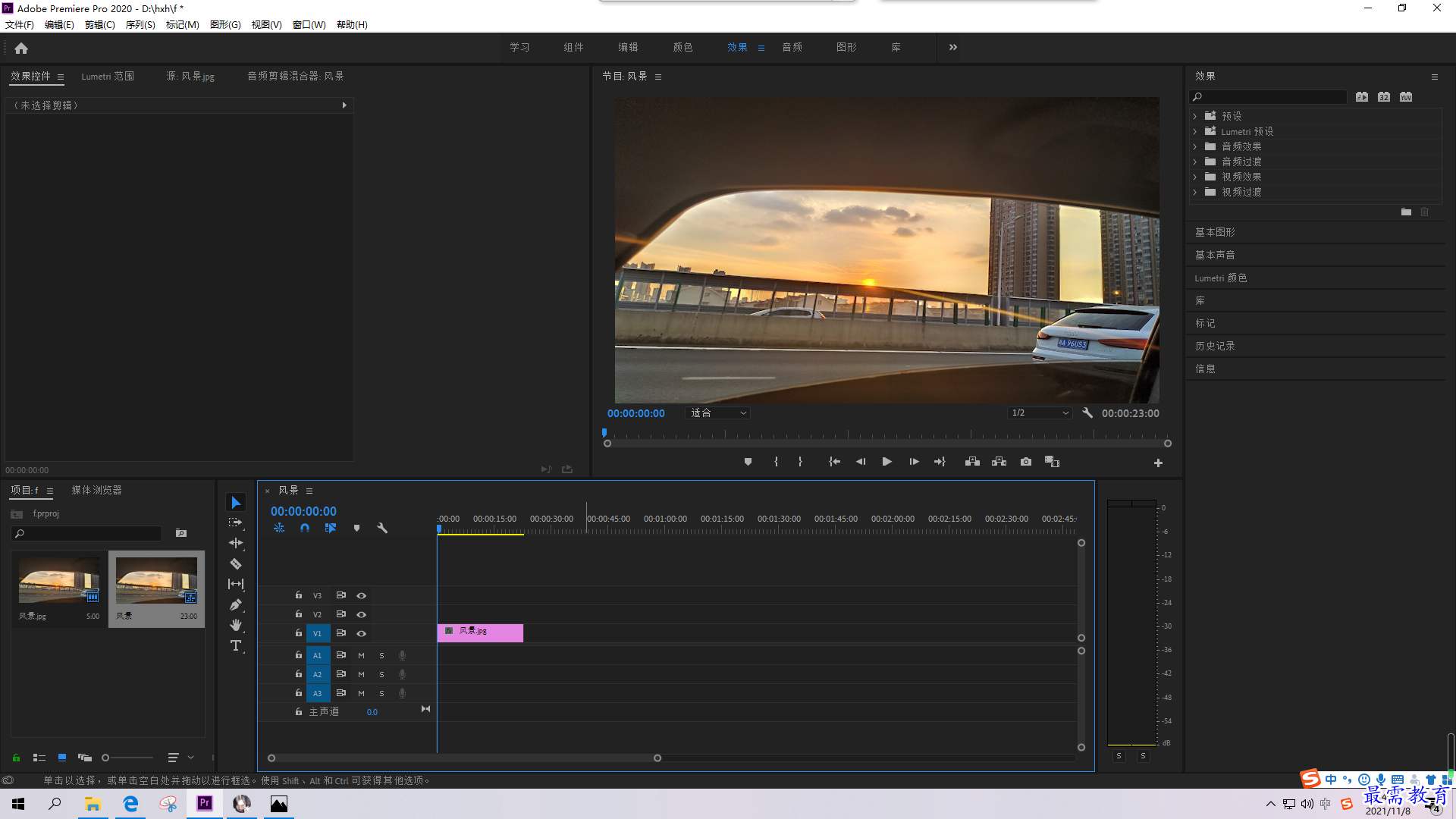The width and height of the screenshot is (1456, 819).
Task: Open 基本图形 panel
Action: (1215, 233)
